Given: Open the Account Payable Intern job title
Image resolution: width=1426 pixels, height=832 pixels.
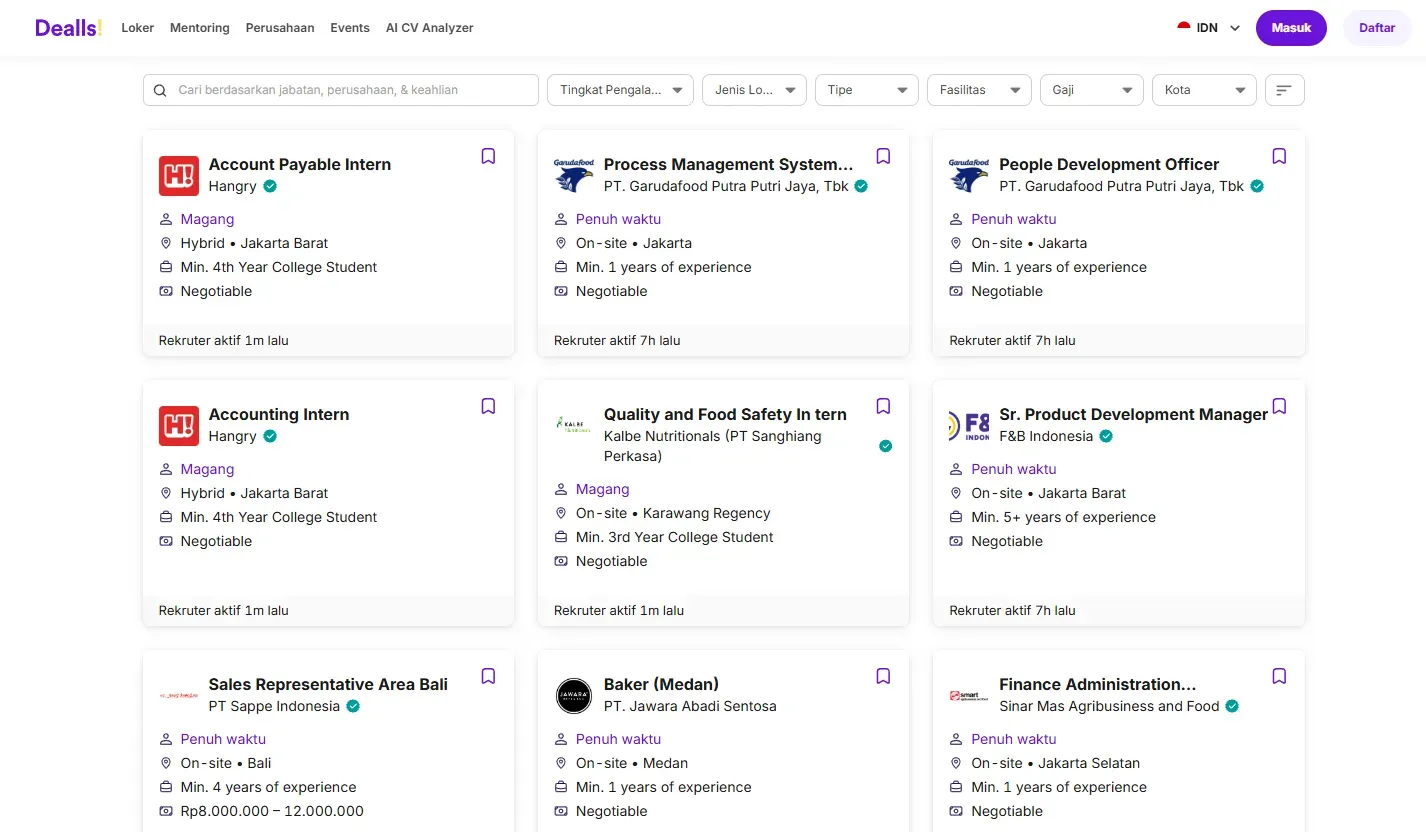Looking at the screenshot, I should pyautogui.click(x=300, y=164).
